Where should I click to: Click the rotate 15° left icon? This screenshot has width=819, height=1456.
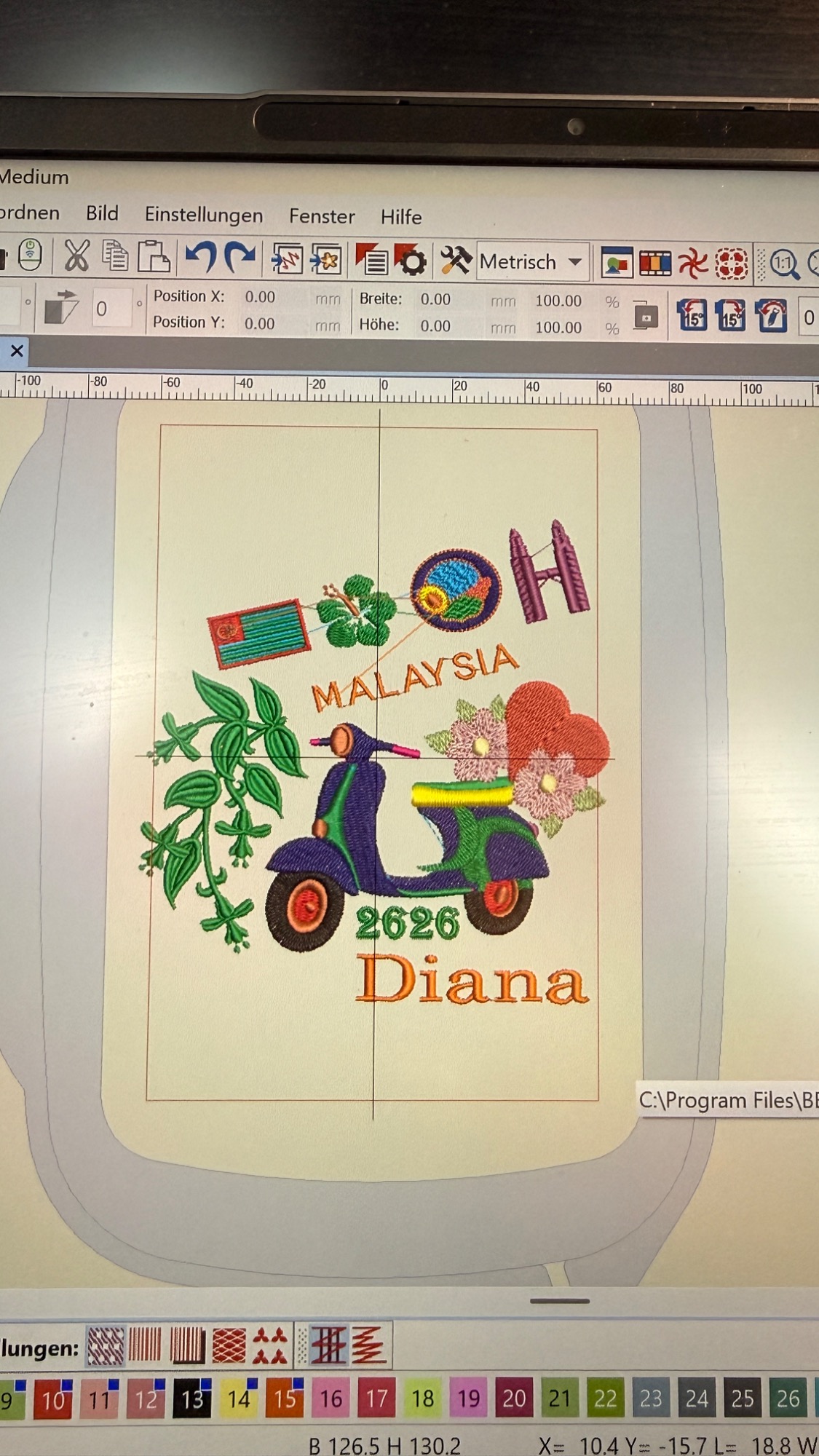point(692,316)
